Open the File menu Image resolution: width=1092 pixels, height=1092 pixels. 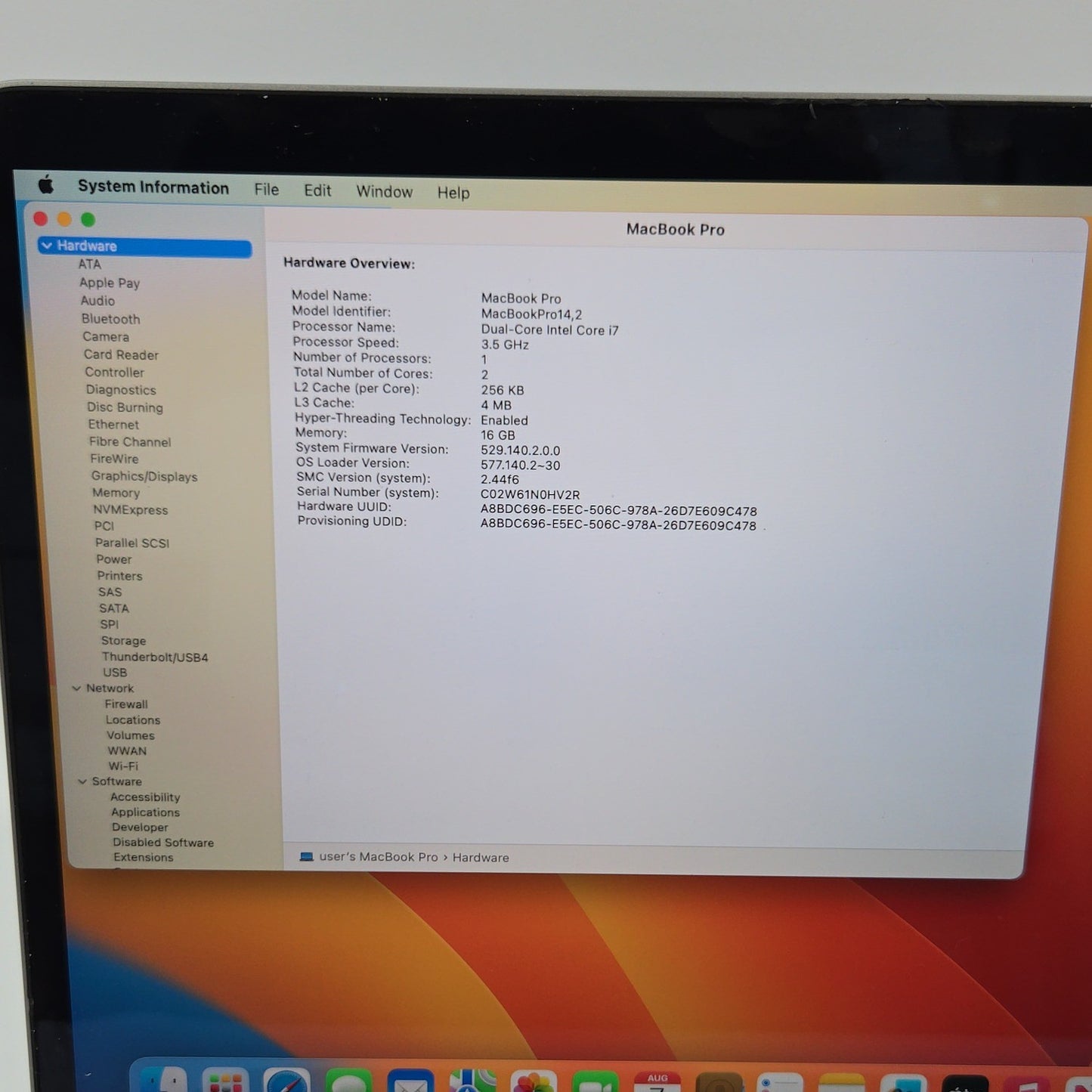coord(266,190)
